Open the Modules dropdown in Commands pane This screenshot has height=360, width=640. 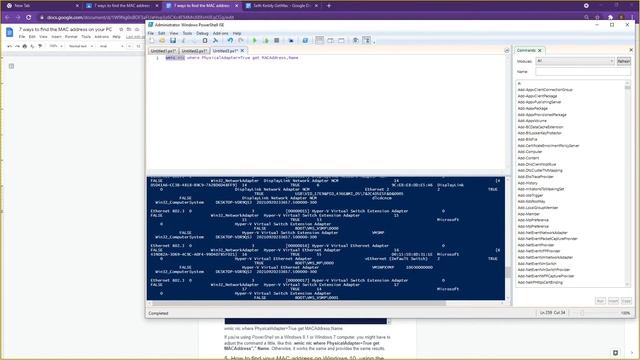pyautogui.click(x=575, y=61)
